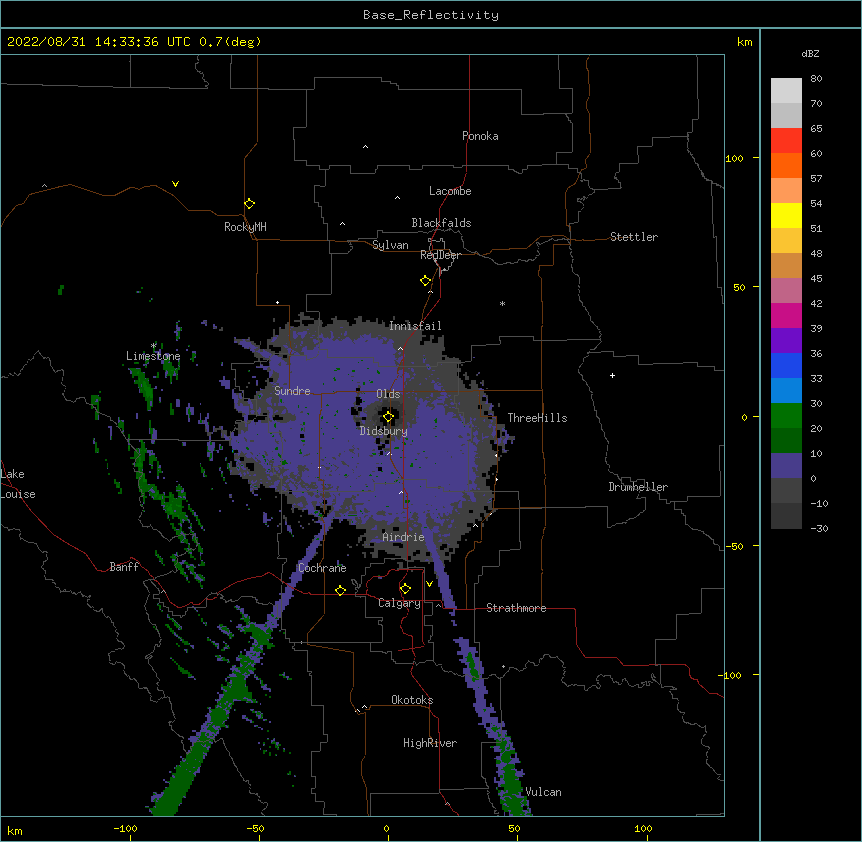Click the Vulcan label

(543, 792)
